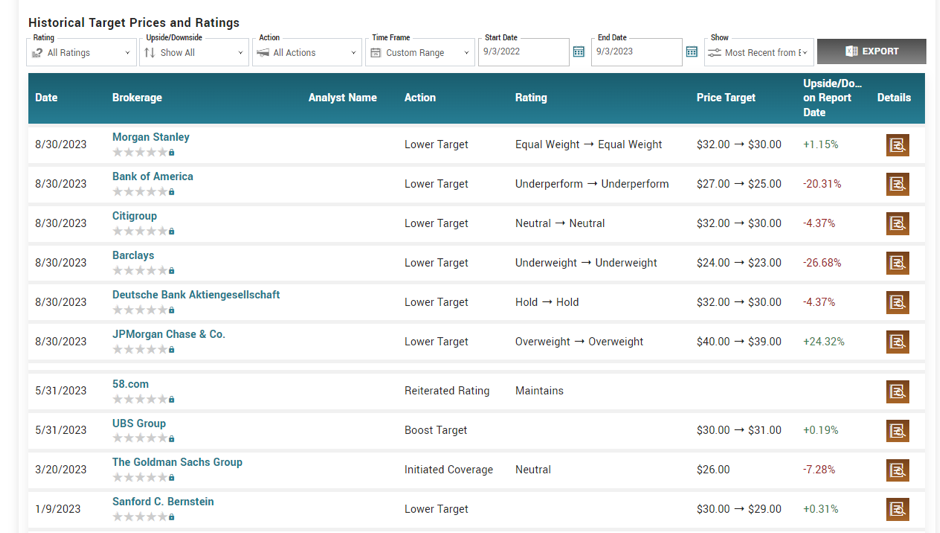
Task: Open the 58.com brokerage link
Action: pos(130,384)
